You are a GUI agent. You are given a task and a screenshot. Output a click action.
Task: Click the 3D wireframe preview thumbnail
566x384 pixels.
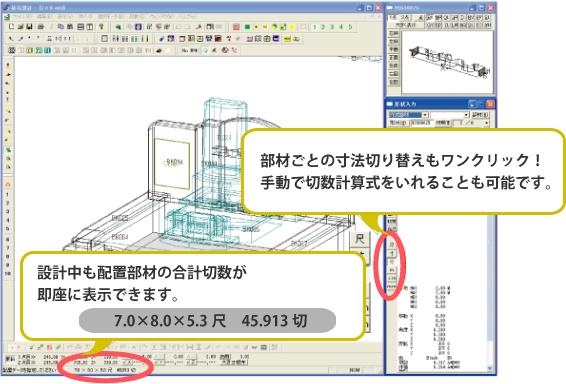click(447, 62)
